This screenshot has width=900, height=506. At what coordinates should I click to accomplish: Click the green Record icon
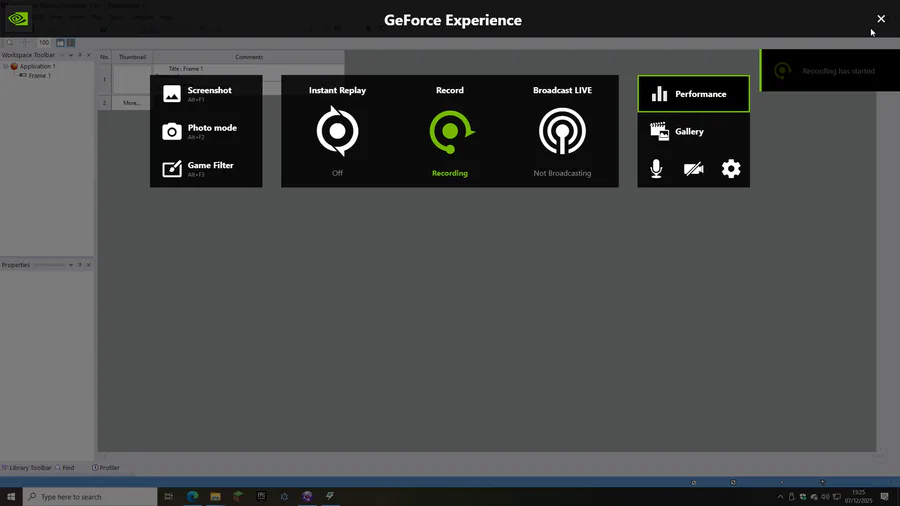tap(451, 132)
